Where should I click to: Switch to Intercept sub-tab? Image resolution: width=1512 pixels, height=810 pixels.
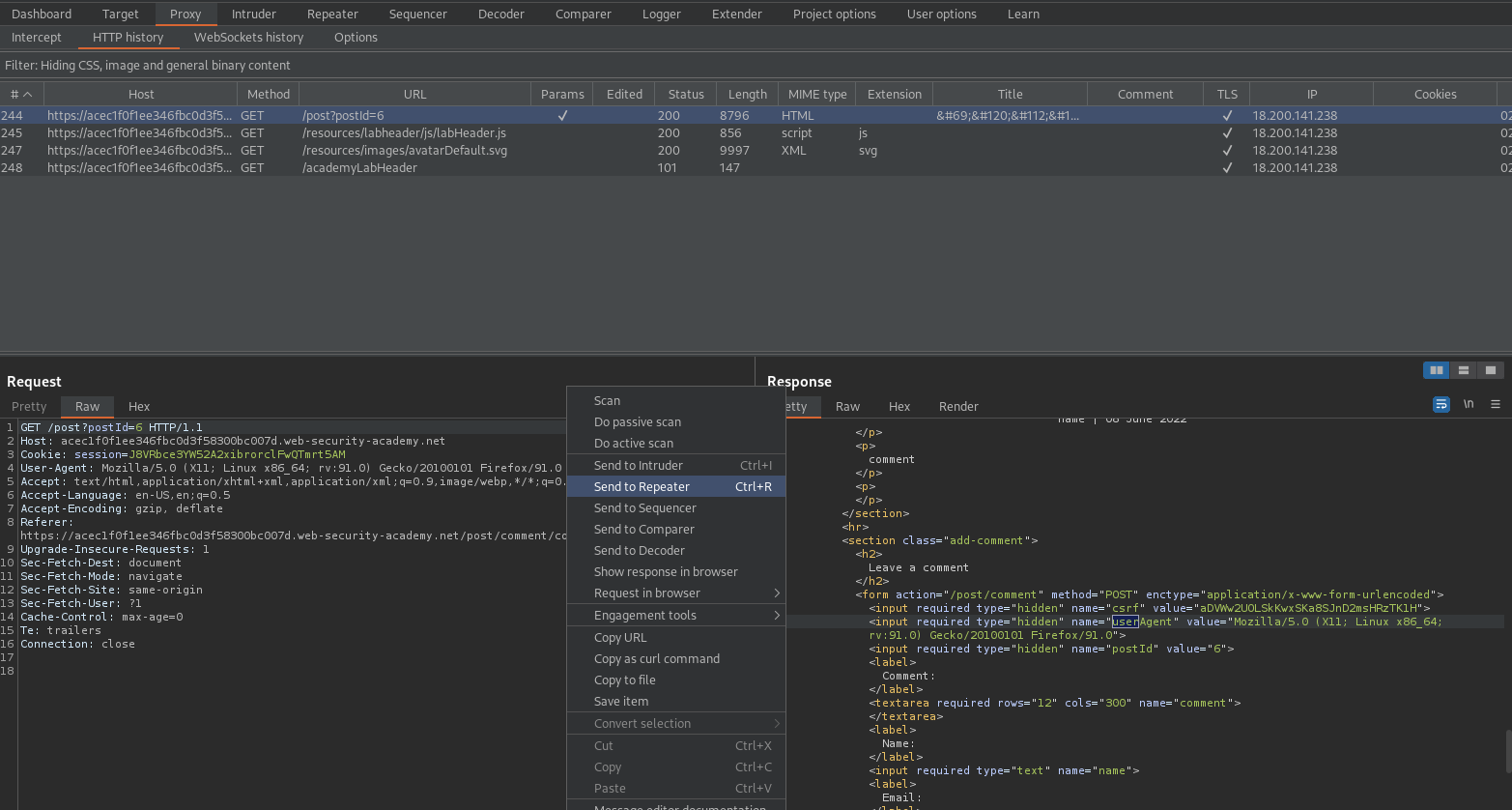pyautogui.click(x=37, y=37)
